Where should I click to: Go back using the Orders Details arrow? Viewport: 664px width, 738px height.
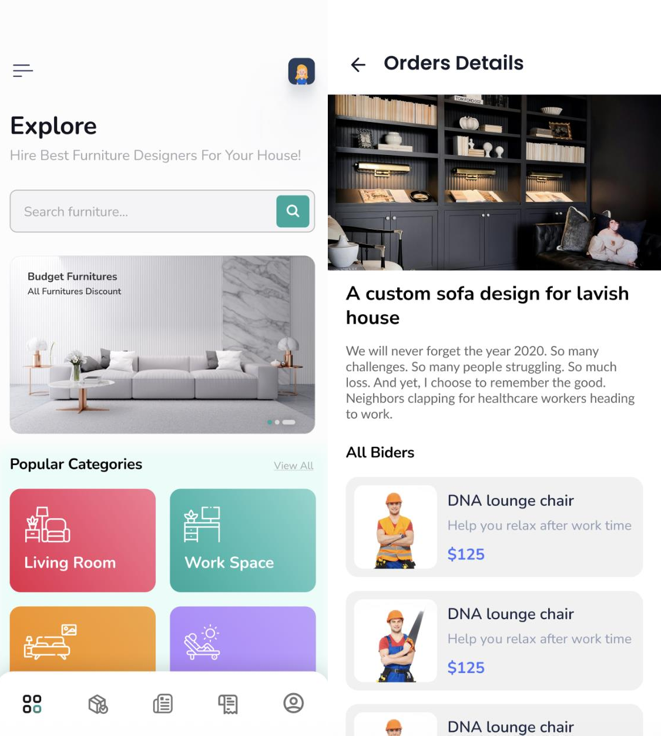click(x=358, y=64)
